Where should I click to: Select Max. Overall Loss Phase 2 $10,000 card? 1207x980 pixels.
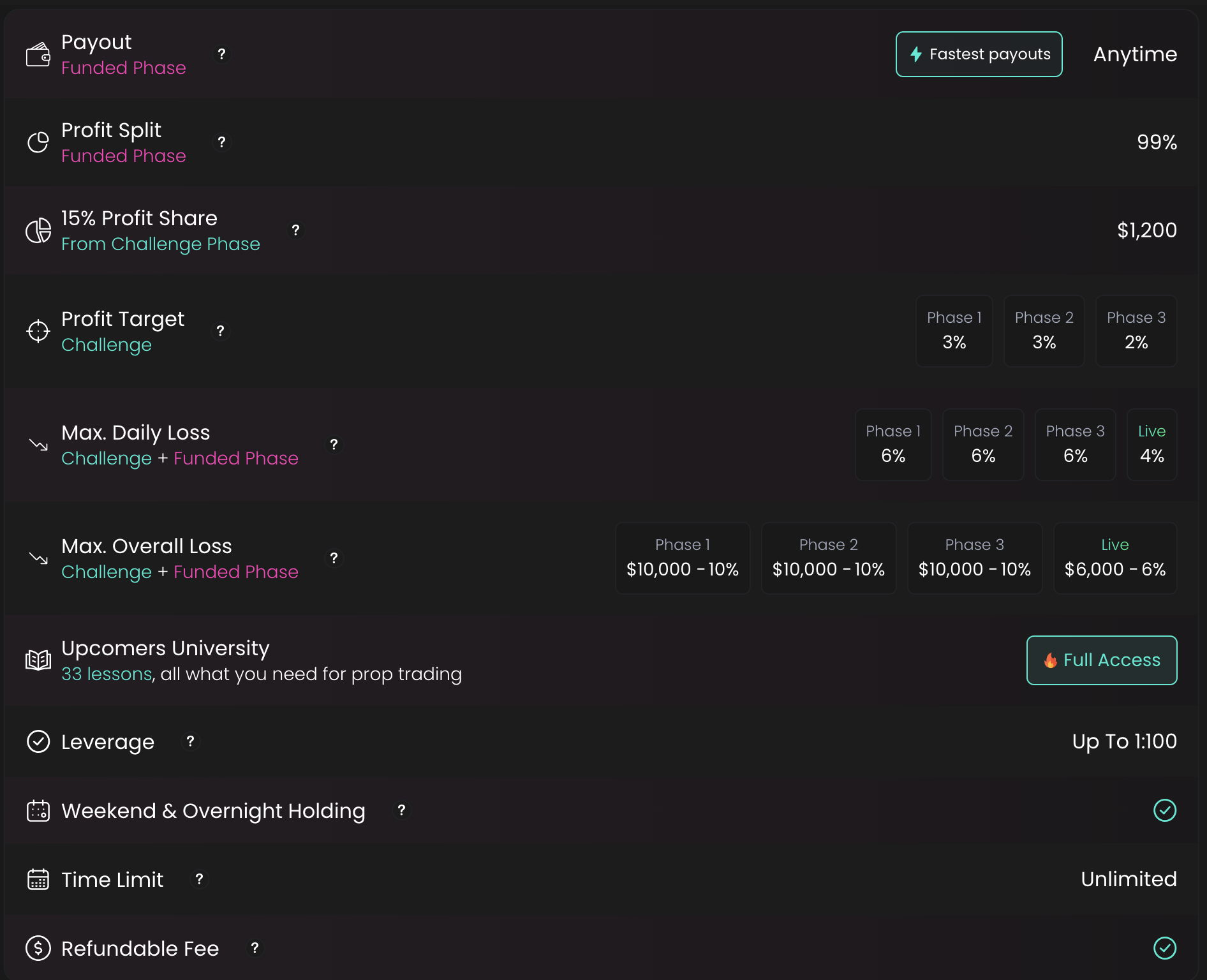[829, 558]
